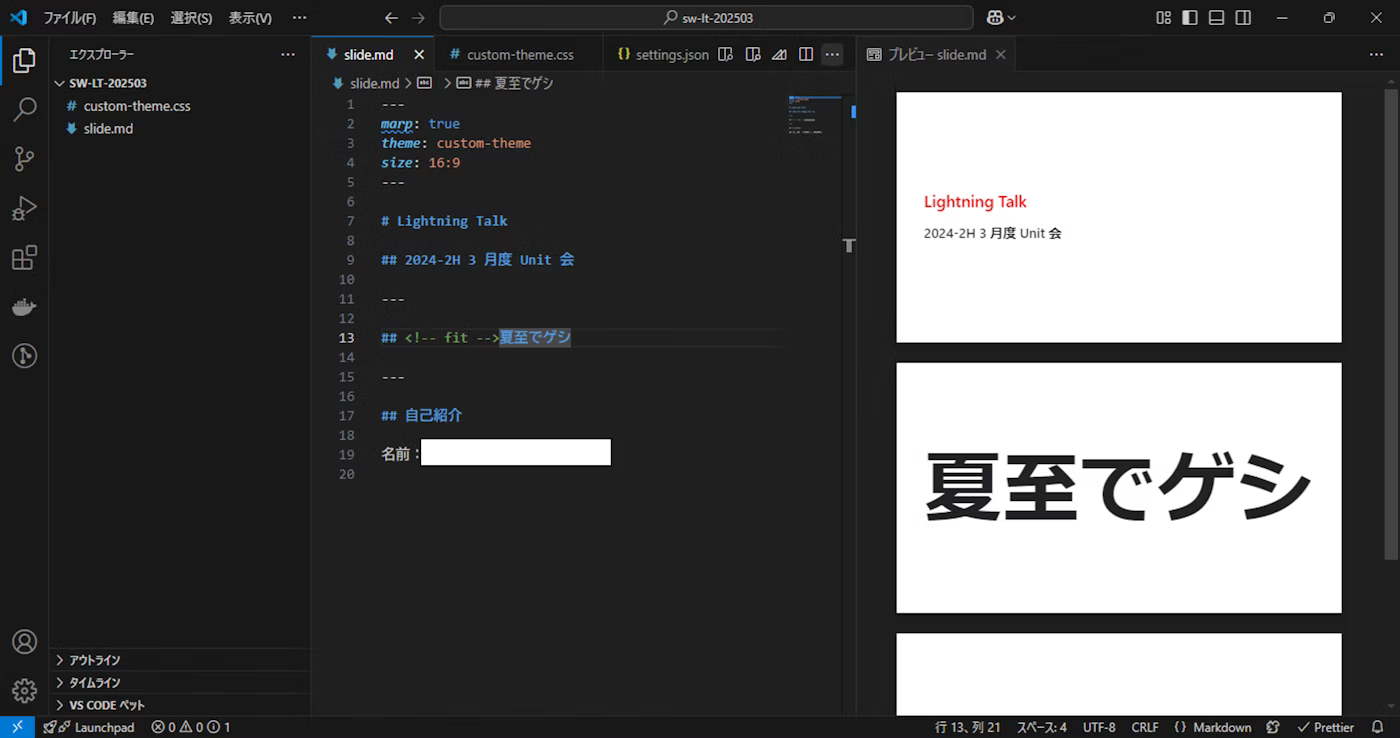Open customize layout button
The image size is (1400, 738).
[1163, 18]
